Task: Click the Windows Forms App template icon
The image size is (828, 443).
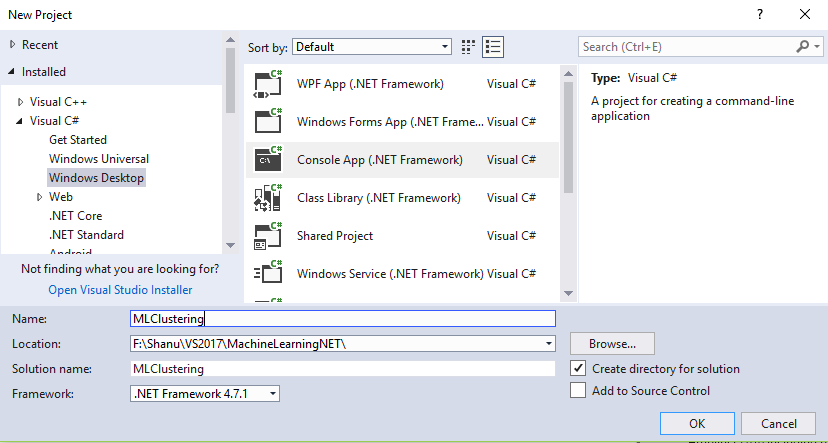Action: pos(268,121)
